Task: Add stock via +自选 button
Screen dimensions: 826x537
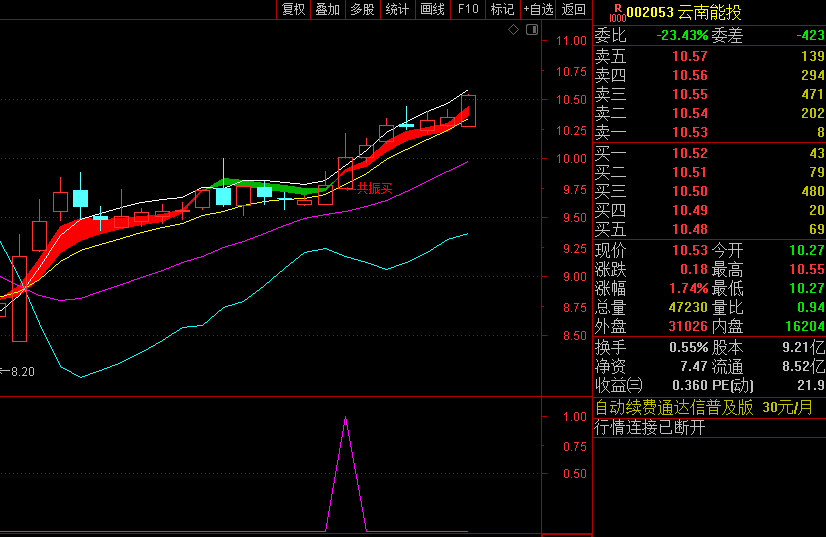Action: pos(538,9)
